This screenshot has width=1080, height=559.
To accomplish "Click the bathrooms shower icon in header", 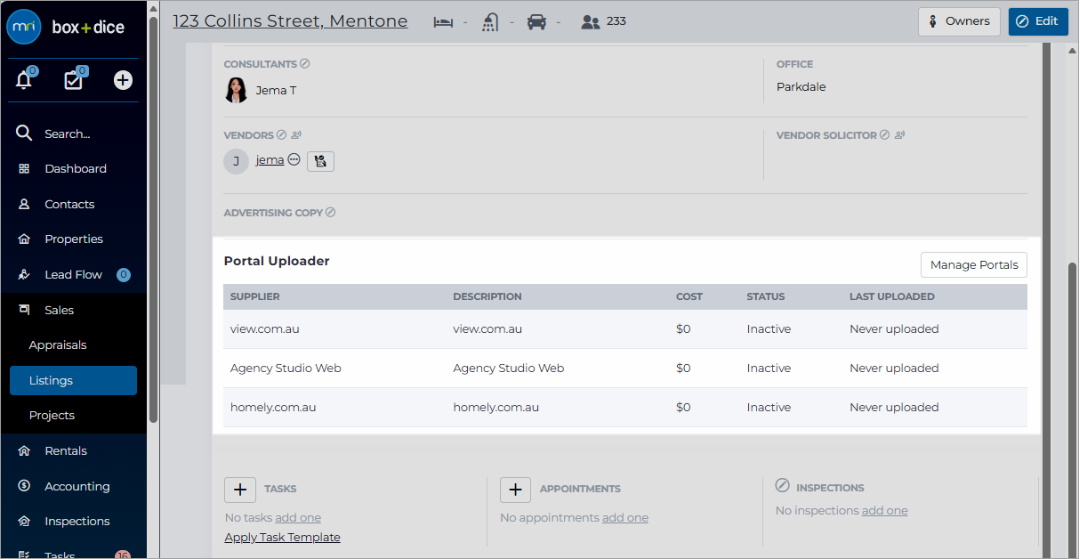I will point(490,22).
